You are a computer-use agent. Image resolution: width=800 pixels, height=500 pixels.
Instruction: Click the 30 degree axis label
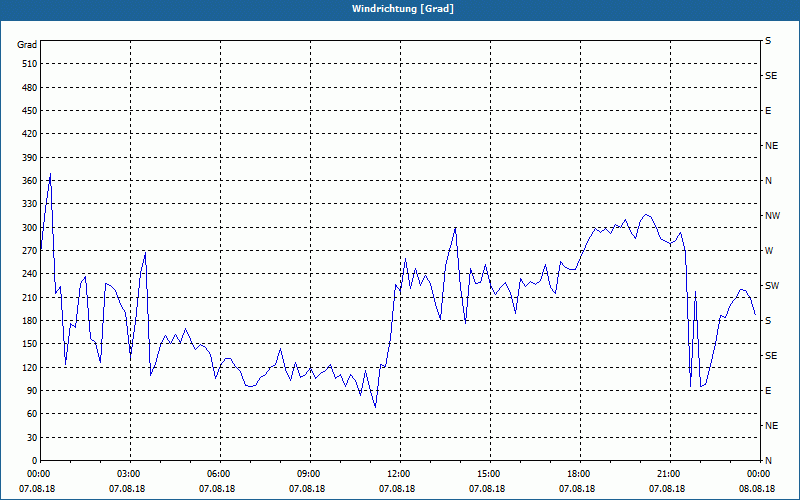click(x=32, y=438)
